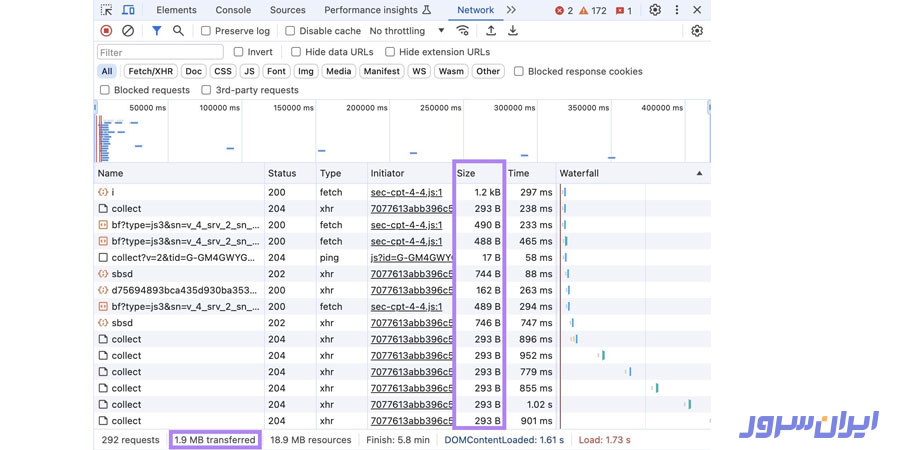Clear the network log

128,31
